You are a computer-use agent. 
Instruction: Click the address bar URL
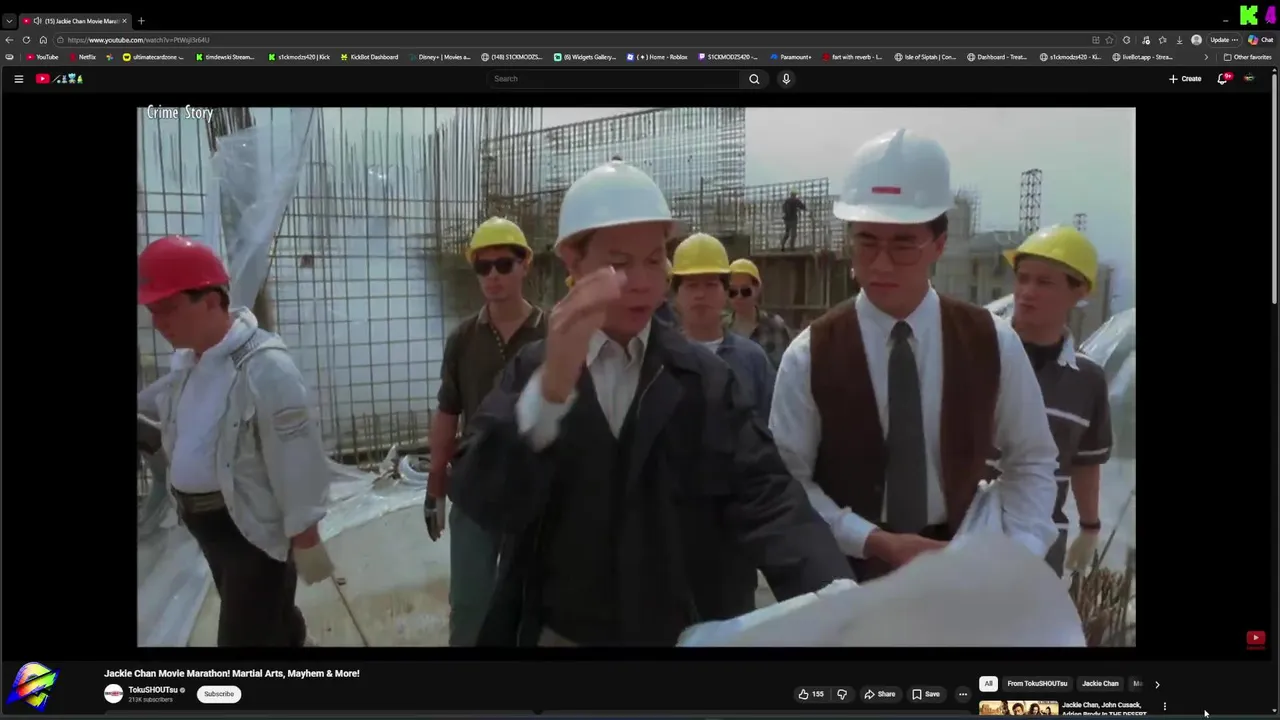pos(139,40)
